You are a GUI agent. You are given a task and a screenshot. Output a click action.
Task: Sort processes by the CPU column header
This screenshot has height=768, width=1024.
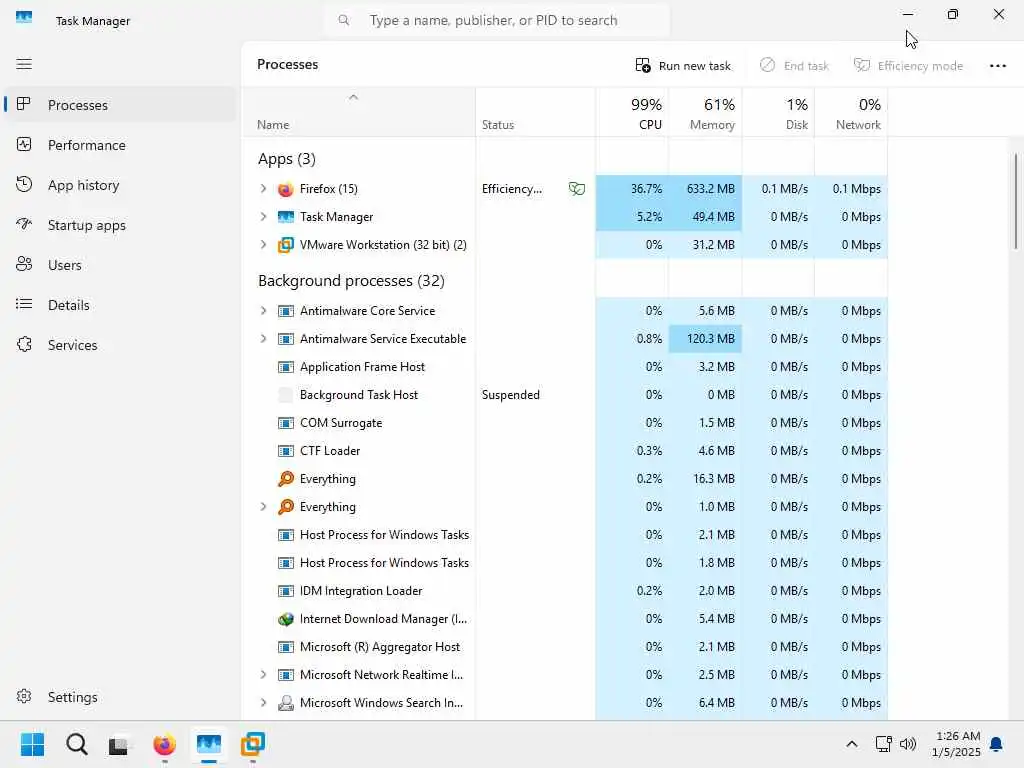pos(632,113)
